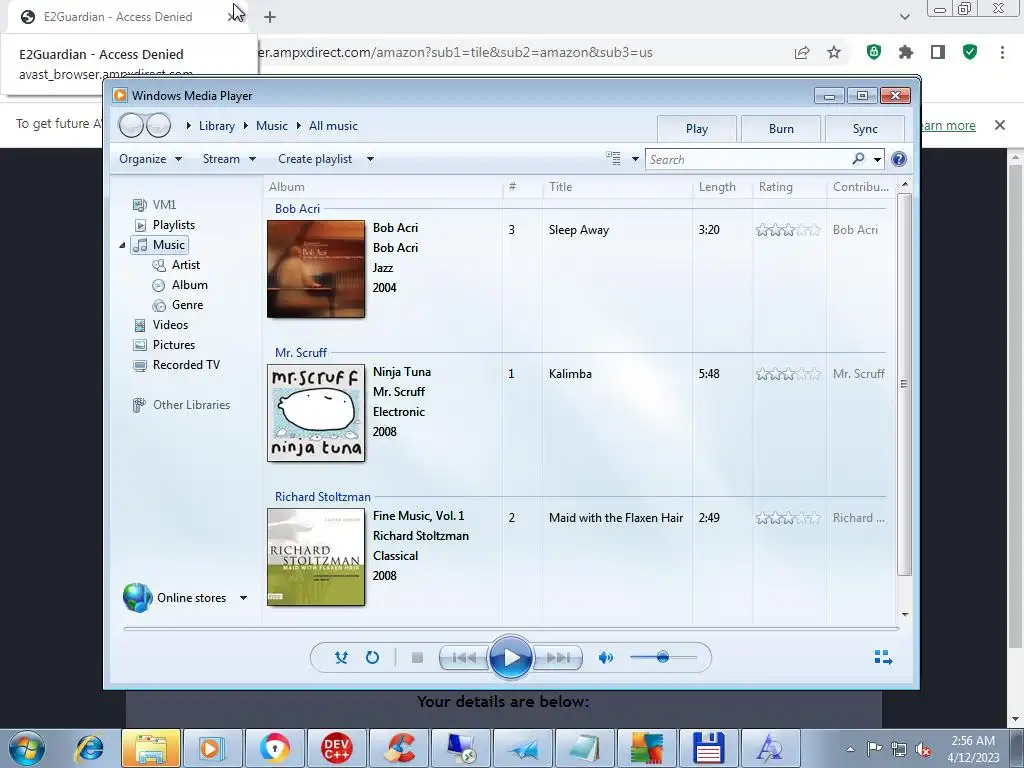This screenshot has width=1024, height=768.
Task: Select VM1 in the navigation pane
Action: tap(155, 204)
